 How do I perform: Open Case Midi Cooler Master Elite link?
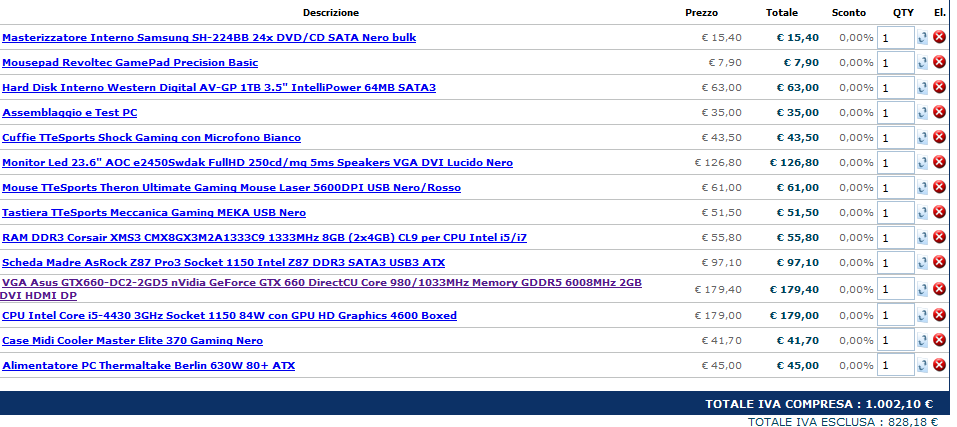coord(132,341)
